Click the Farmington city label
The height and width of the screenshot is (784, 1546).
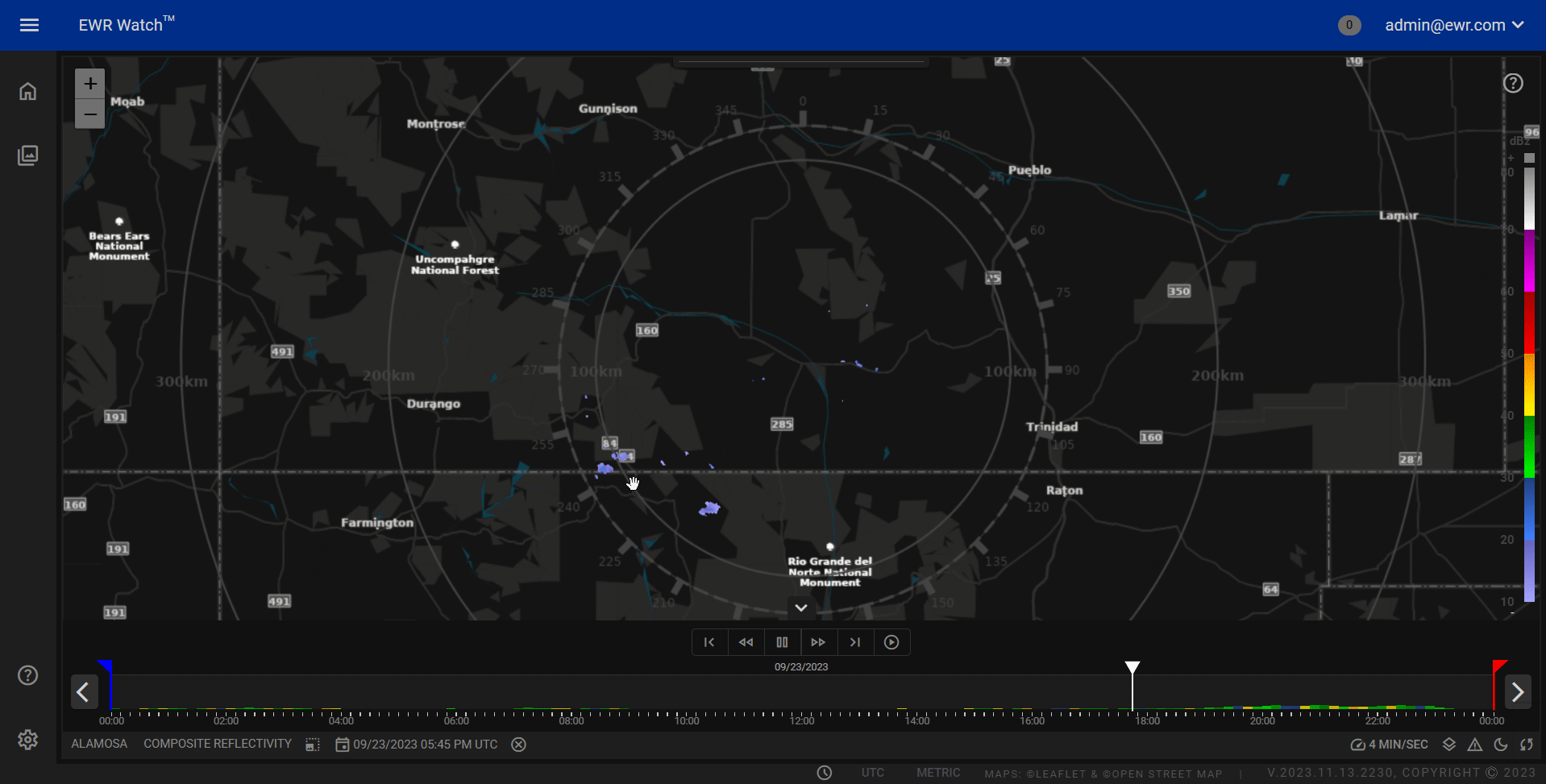(x=377, y=522)
